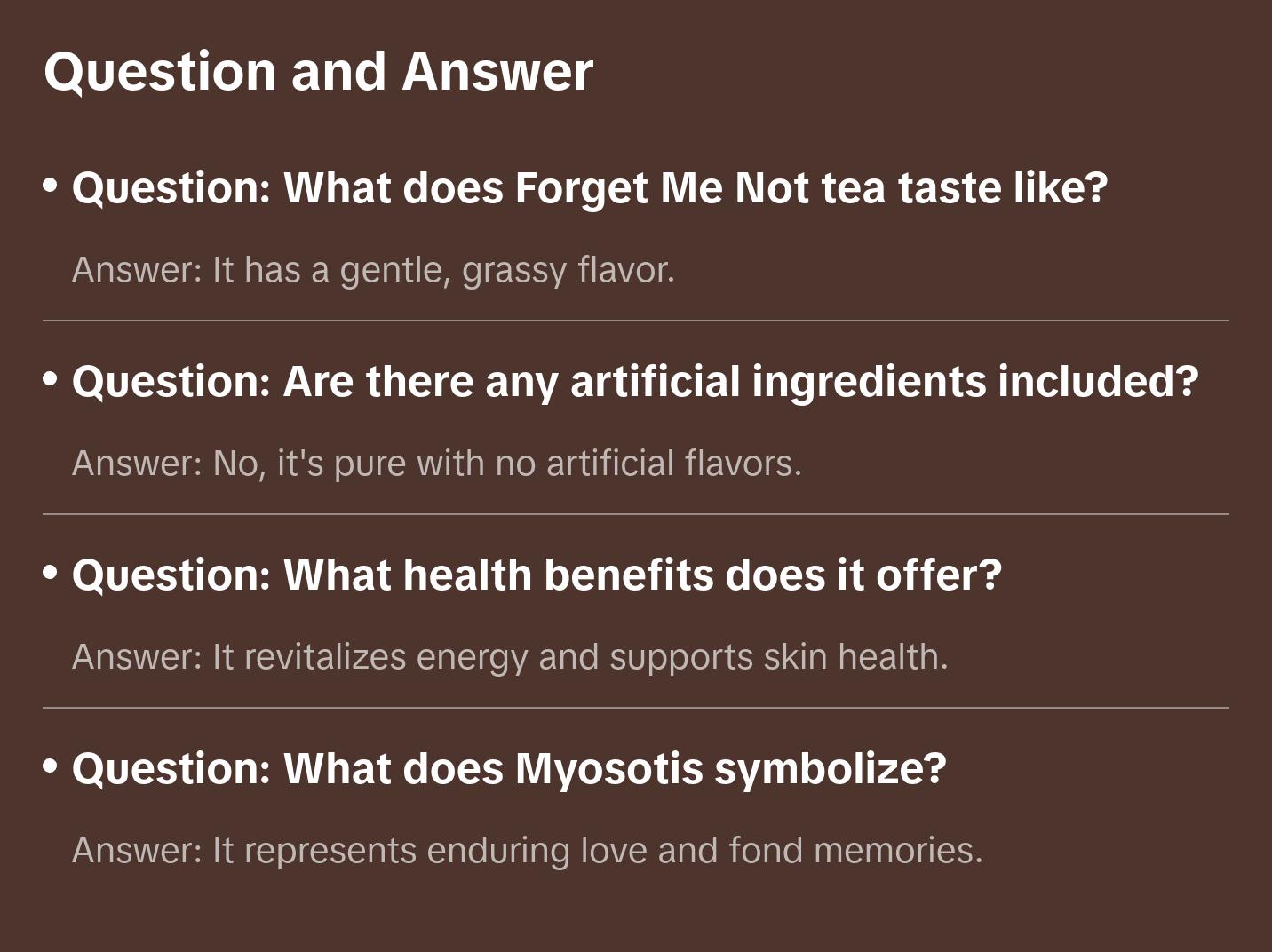Viewport: 1272px width, 952px height.
Task: Expand the health benefits question
Action: tap(537, 575)
